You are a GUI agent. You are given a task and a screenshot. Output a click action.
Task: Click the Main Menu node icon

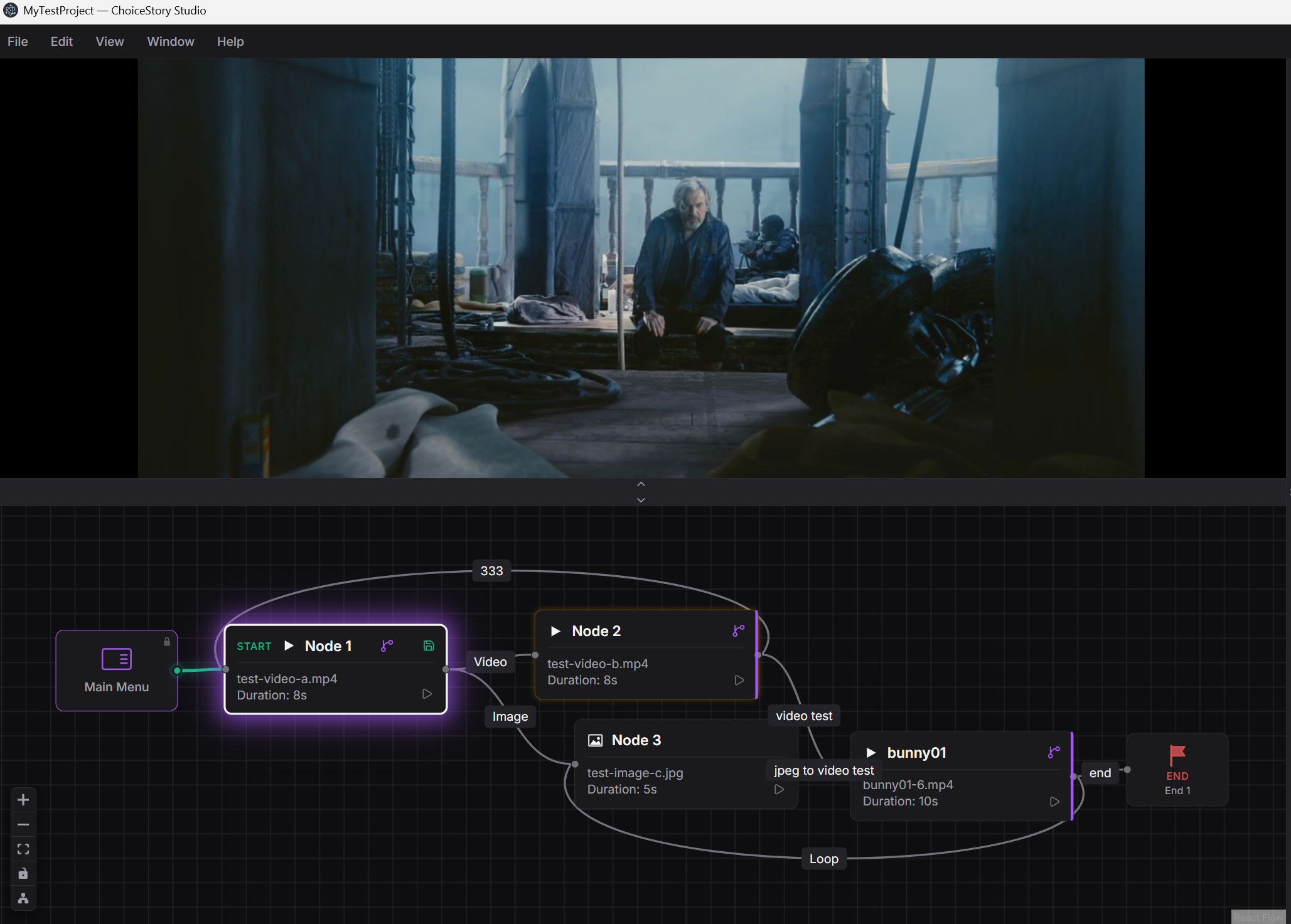pyautogui.click(x=117, y=659)
